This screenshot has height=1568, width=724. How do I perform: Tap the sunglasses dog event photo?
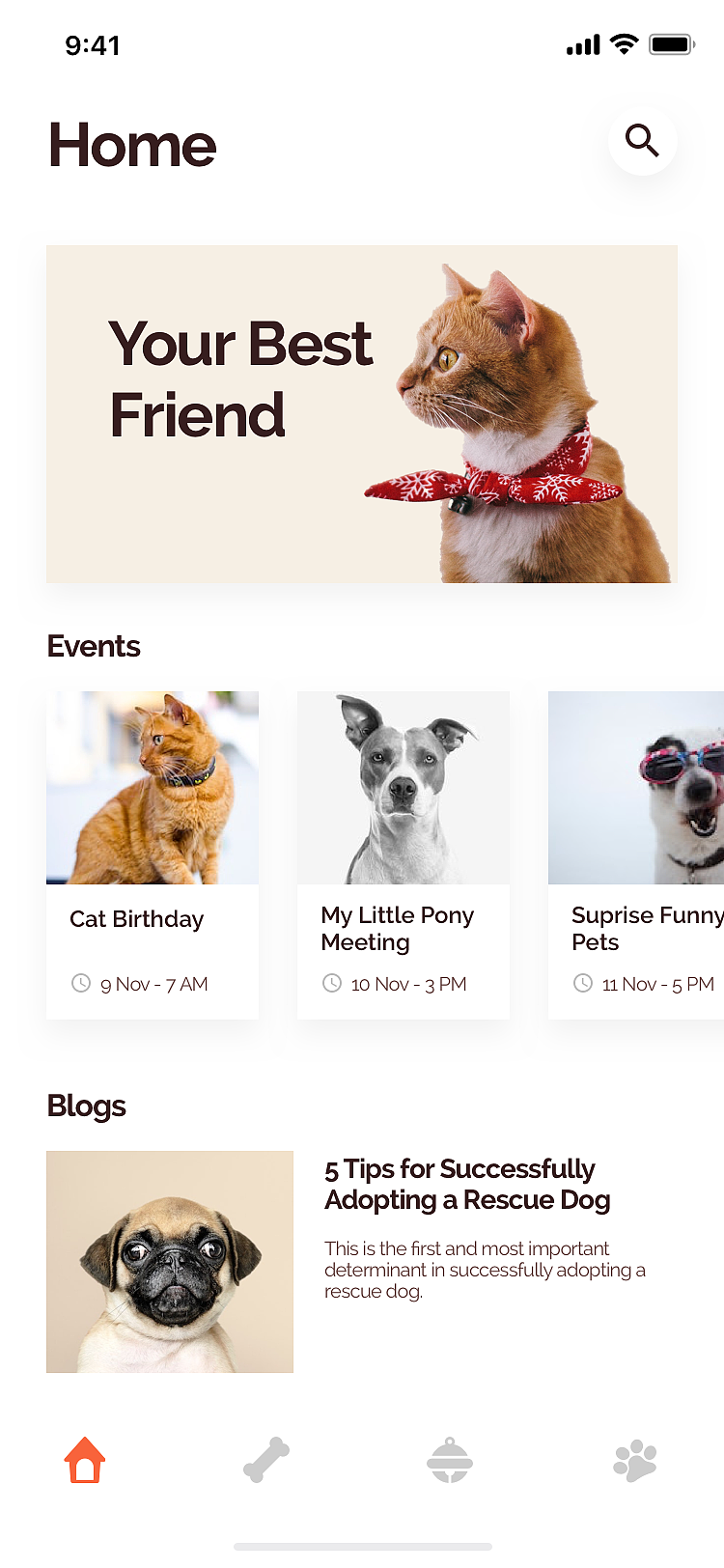[636, 787]
